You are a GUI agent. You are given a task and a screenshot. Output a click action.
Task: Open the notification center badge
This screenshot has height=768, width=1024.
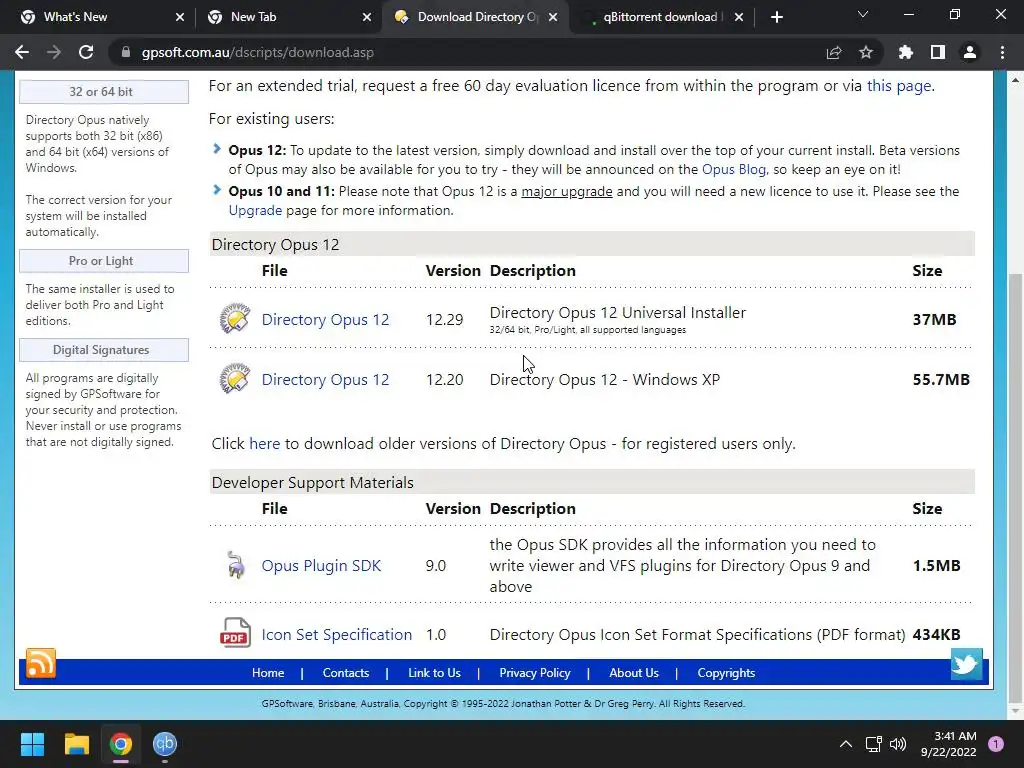pyautogui.click(x=996, y=744)
